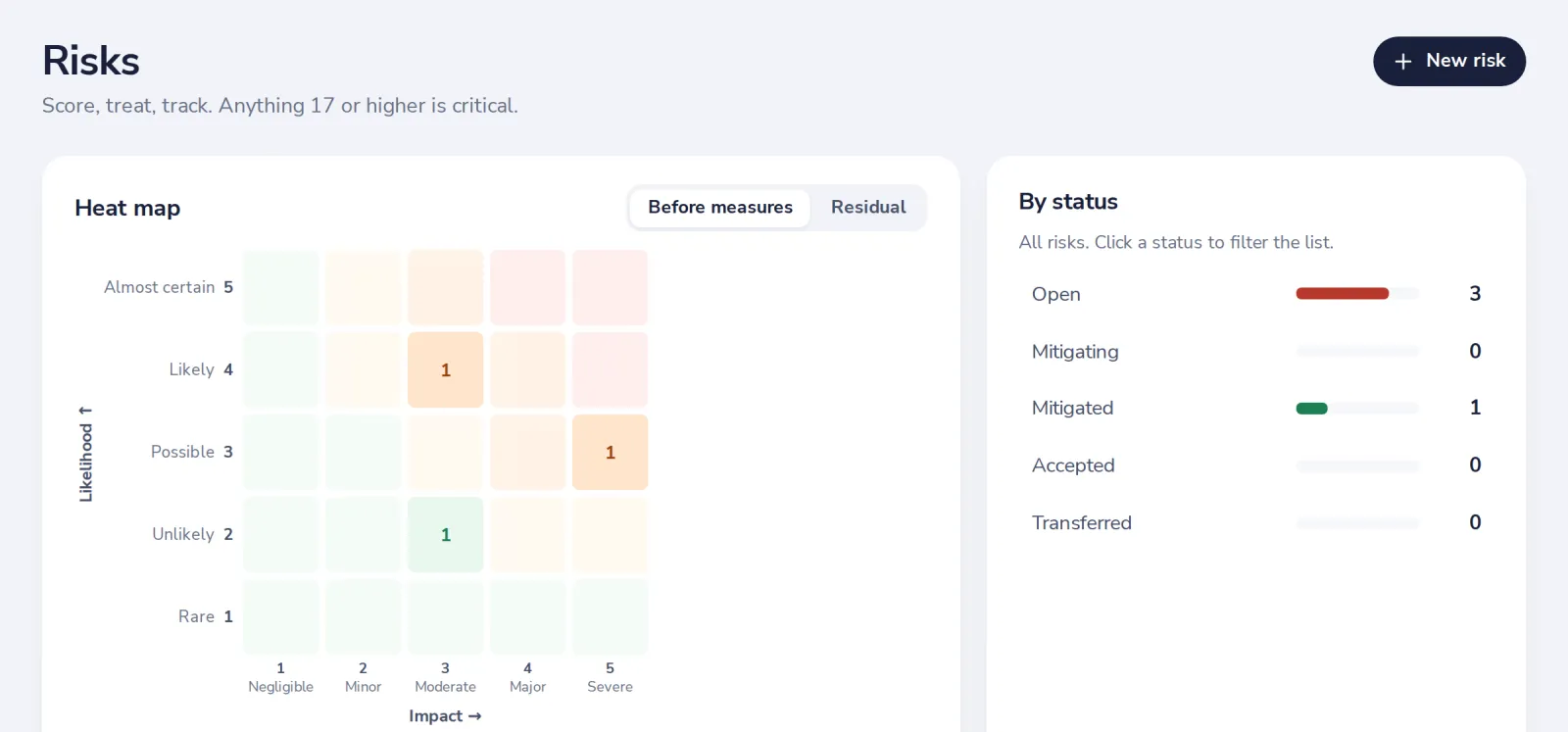Click the Transferred count value 0
1568x732 pixels.
coord(1475,522)
